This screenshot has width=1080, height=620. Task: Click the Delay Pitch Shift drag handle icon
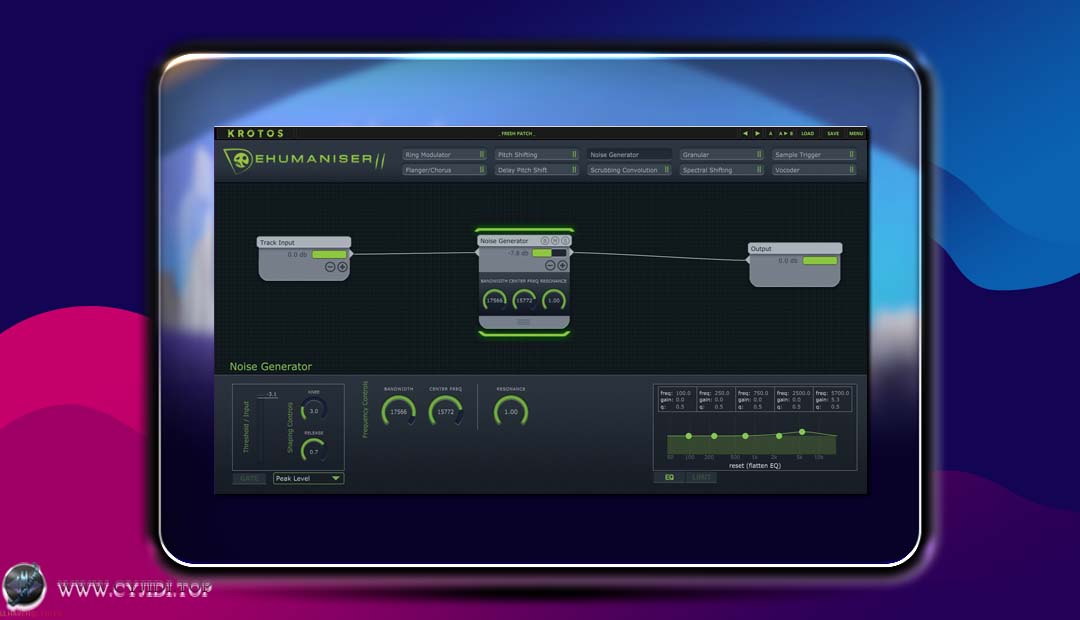(574, 170)
